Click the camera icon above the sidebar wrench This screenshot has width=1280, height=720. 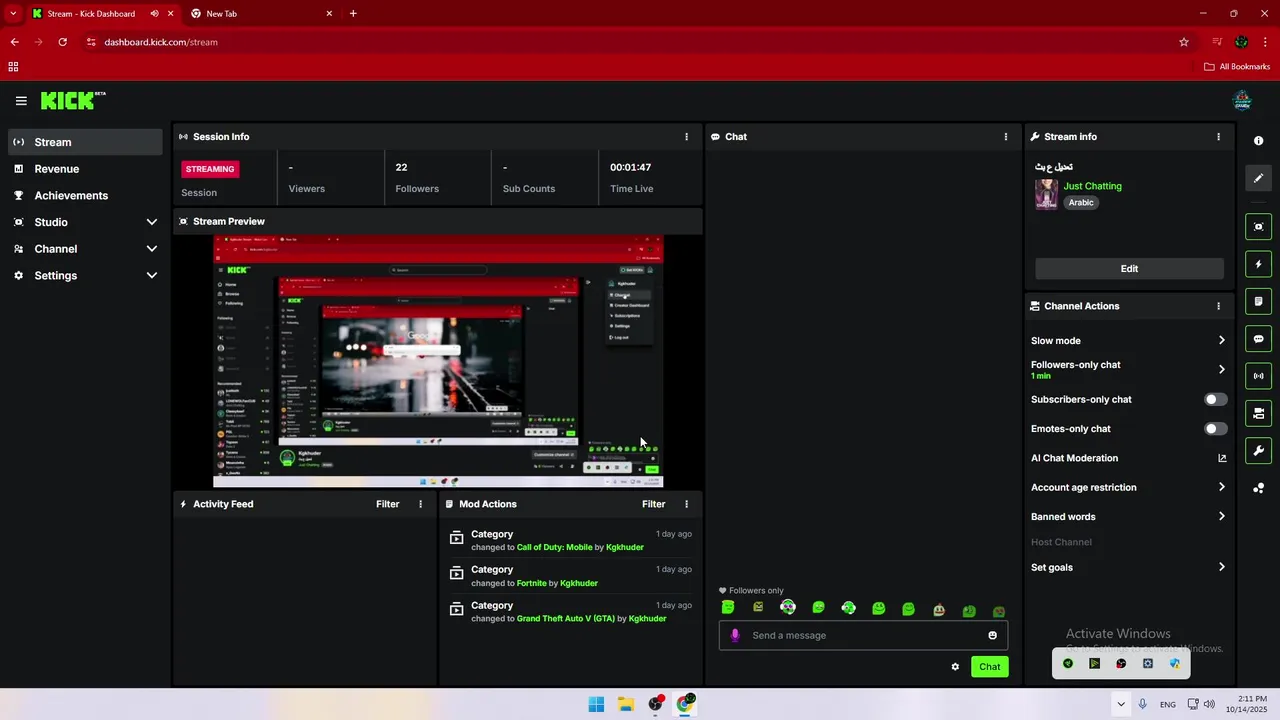[1259, 413]
